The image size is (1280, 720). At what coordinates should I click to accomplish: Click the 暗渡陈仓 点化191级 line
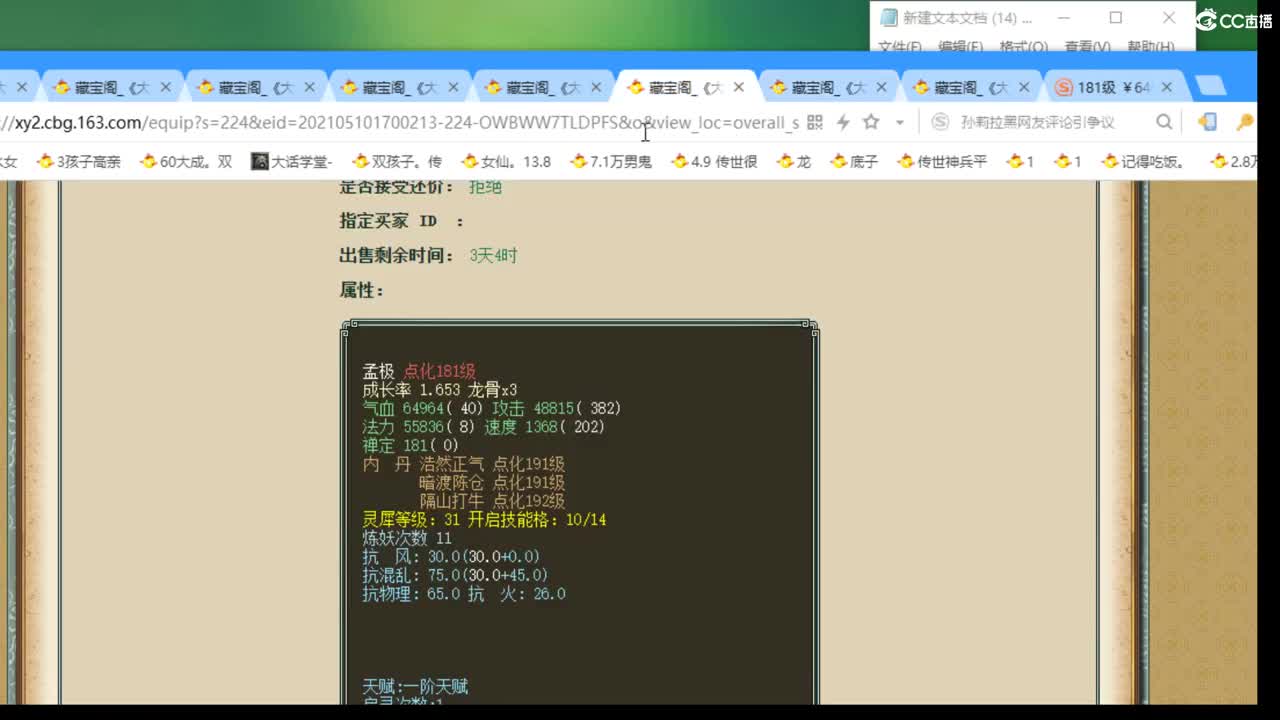[x=492, y=483]
